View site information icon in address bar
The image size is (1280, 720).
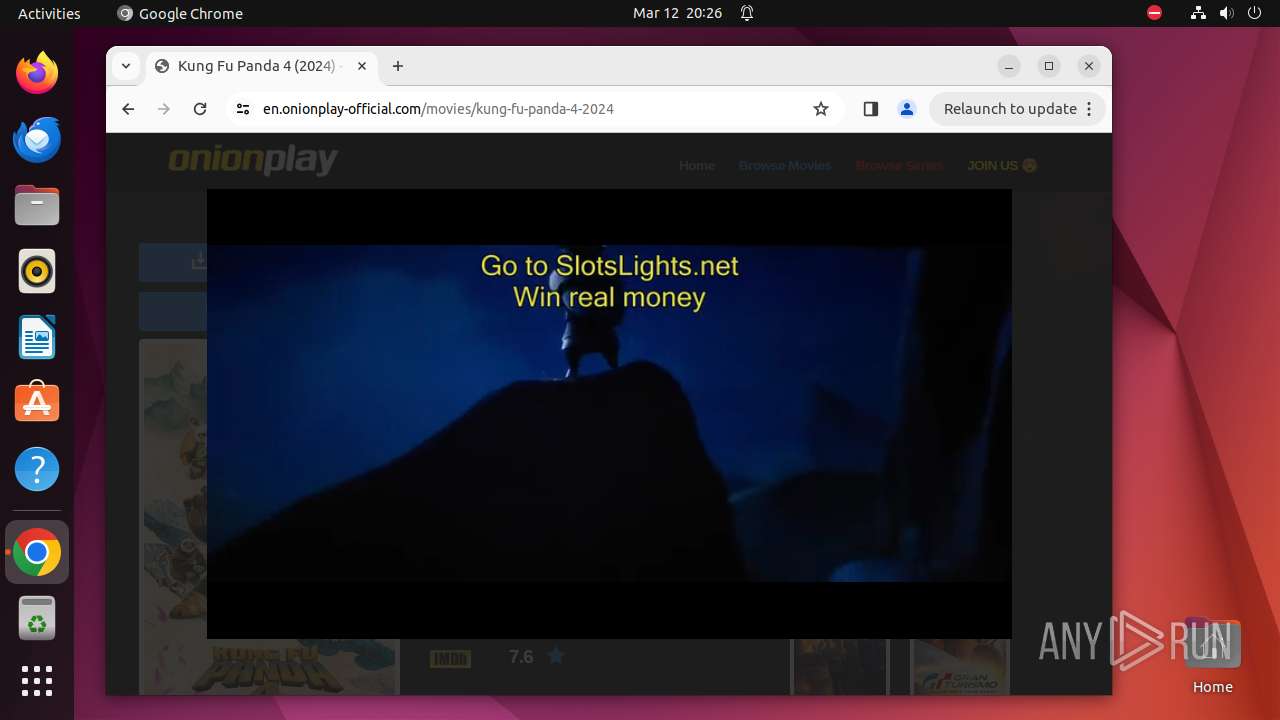242,109
